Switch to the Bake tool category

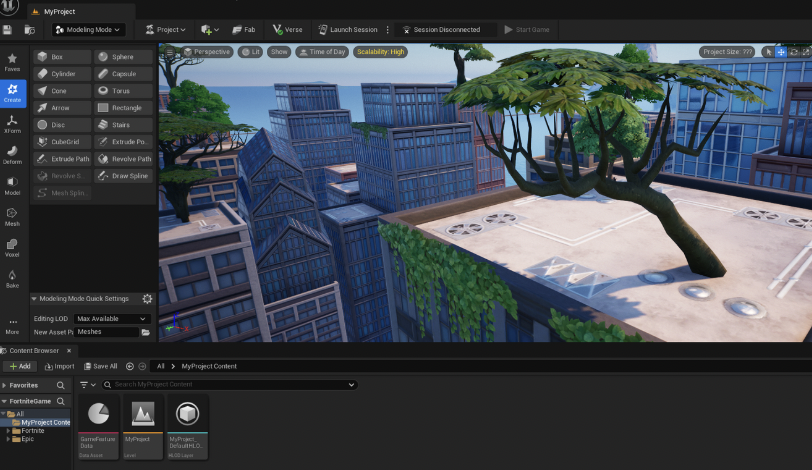(12, 279)
